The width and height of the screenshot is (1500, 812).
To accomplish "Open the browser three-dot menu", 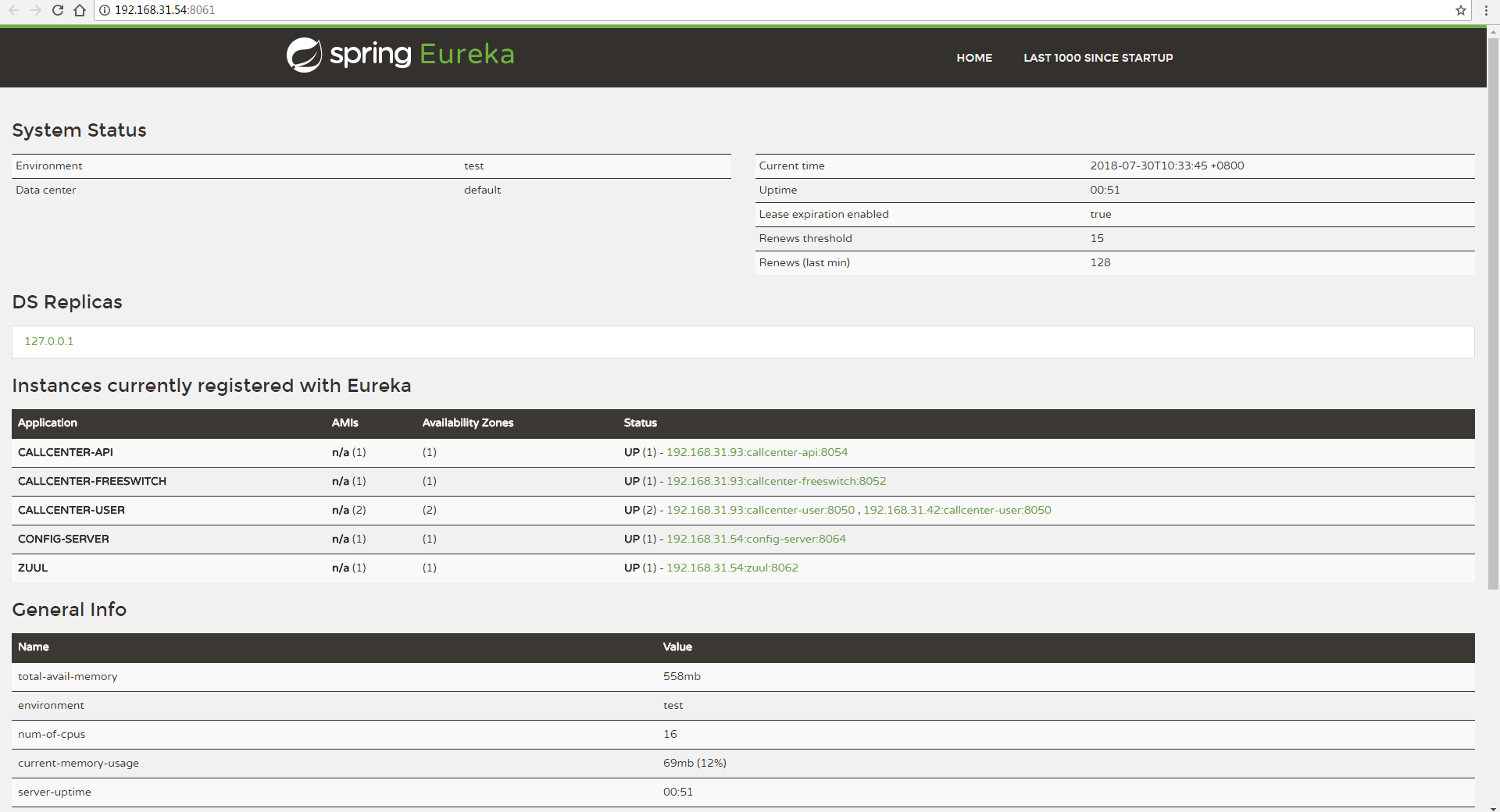I will click(x=1485, y=10).
